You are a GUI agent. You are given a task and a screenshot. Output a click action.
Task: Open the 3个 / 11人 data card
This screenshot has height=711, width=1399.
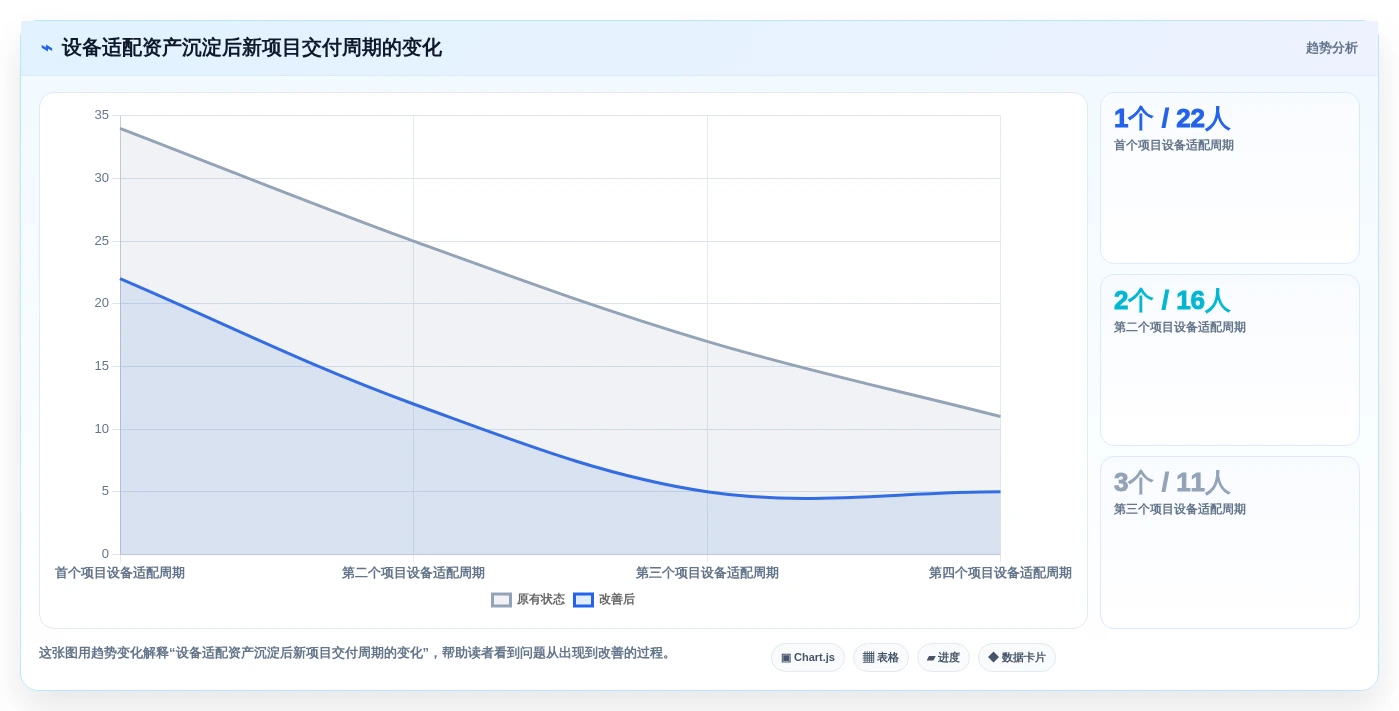(x=1230, y=543)
